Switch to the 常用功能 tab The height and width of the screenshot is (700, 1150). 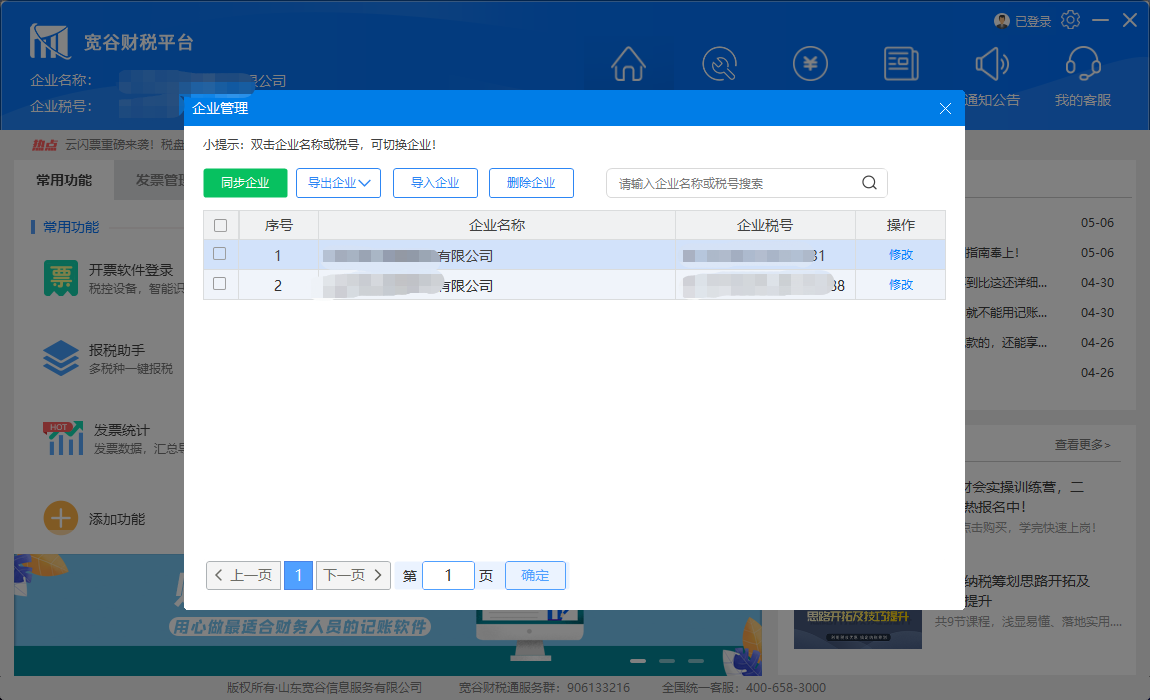(x=64, y=180)
